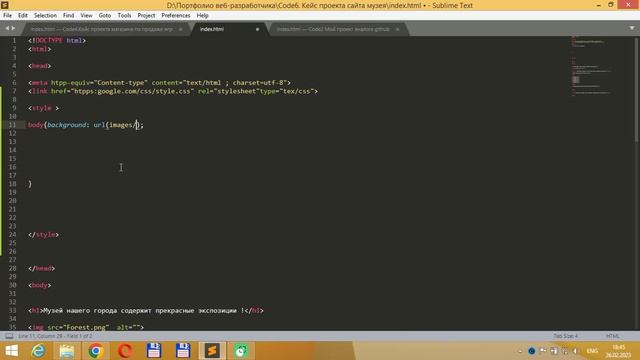Open the File menu
This screenshot has width=640, height=360.
7,16
